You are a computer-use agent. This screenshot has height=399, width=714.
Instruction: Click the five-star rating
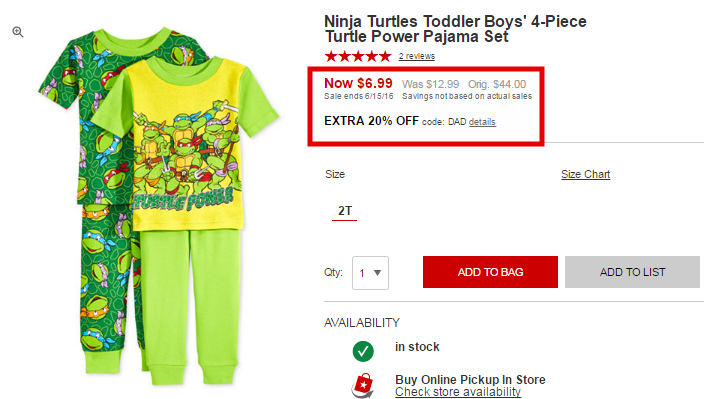point(358,56)
